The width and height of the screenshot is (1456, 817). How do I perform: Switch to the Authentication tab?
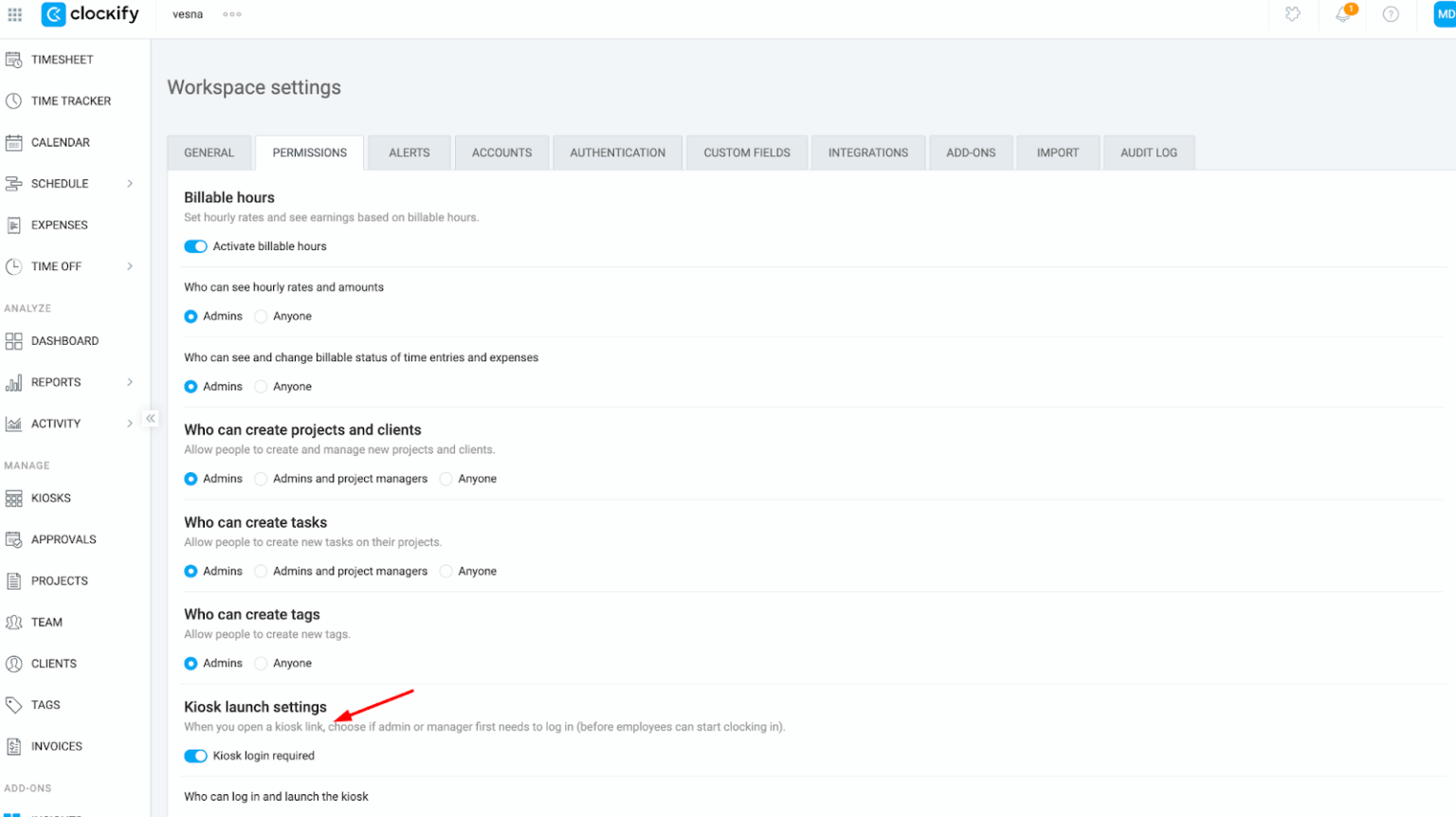pyautogui.click(x=617, y=153)
